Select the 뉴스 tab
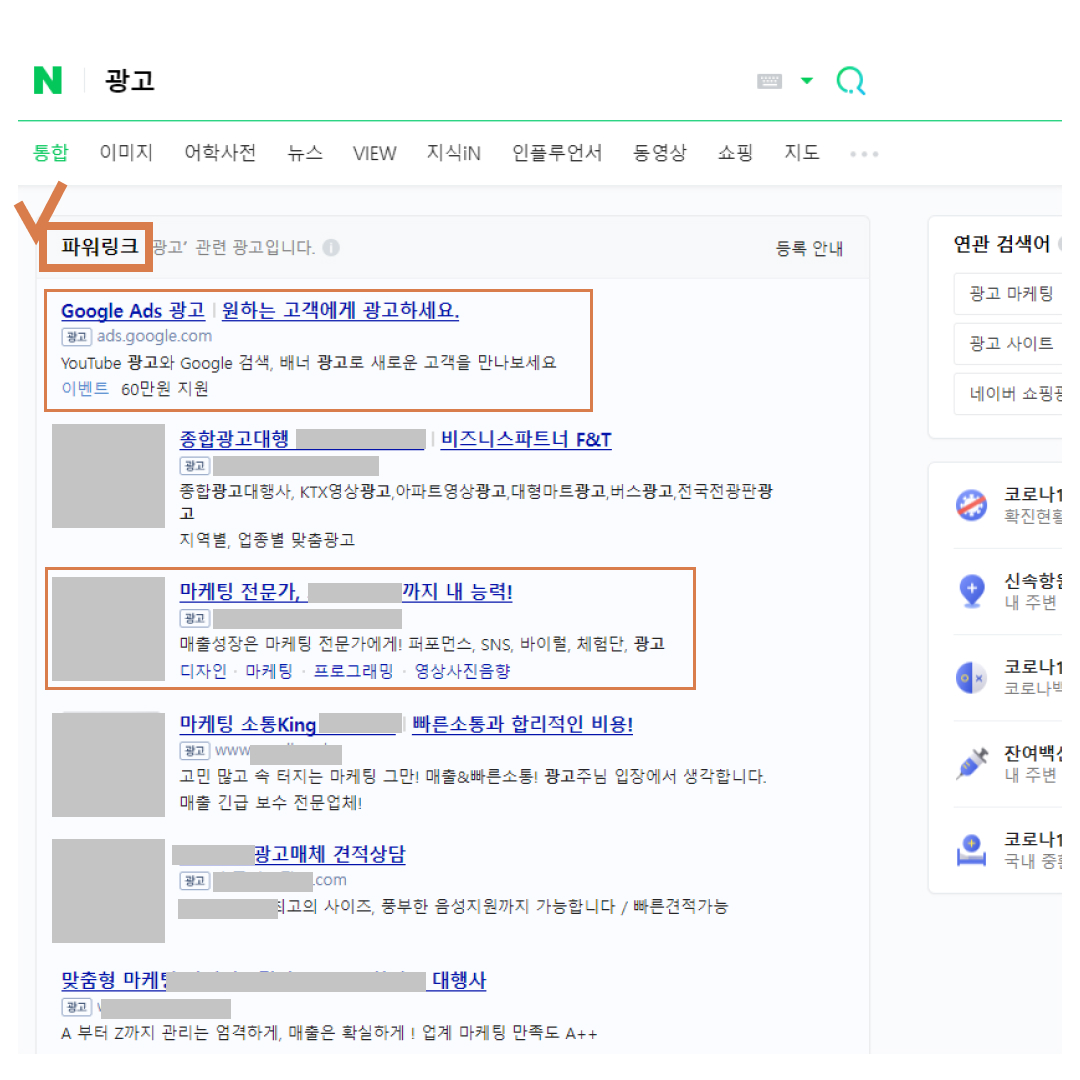The width and height of the screenshot is (1080, 1080). point(304,152)
